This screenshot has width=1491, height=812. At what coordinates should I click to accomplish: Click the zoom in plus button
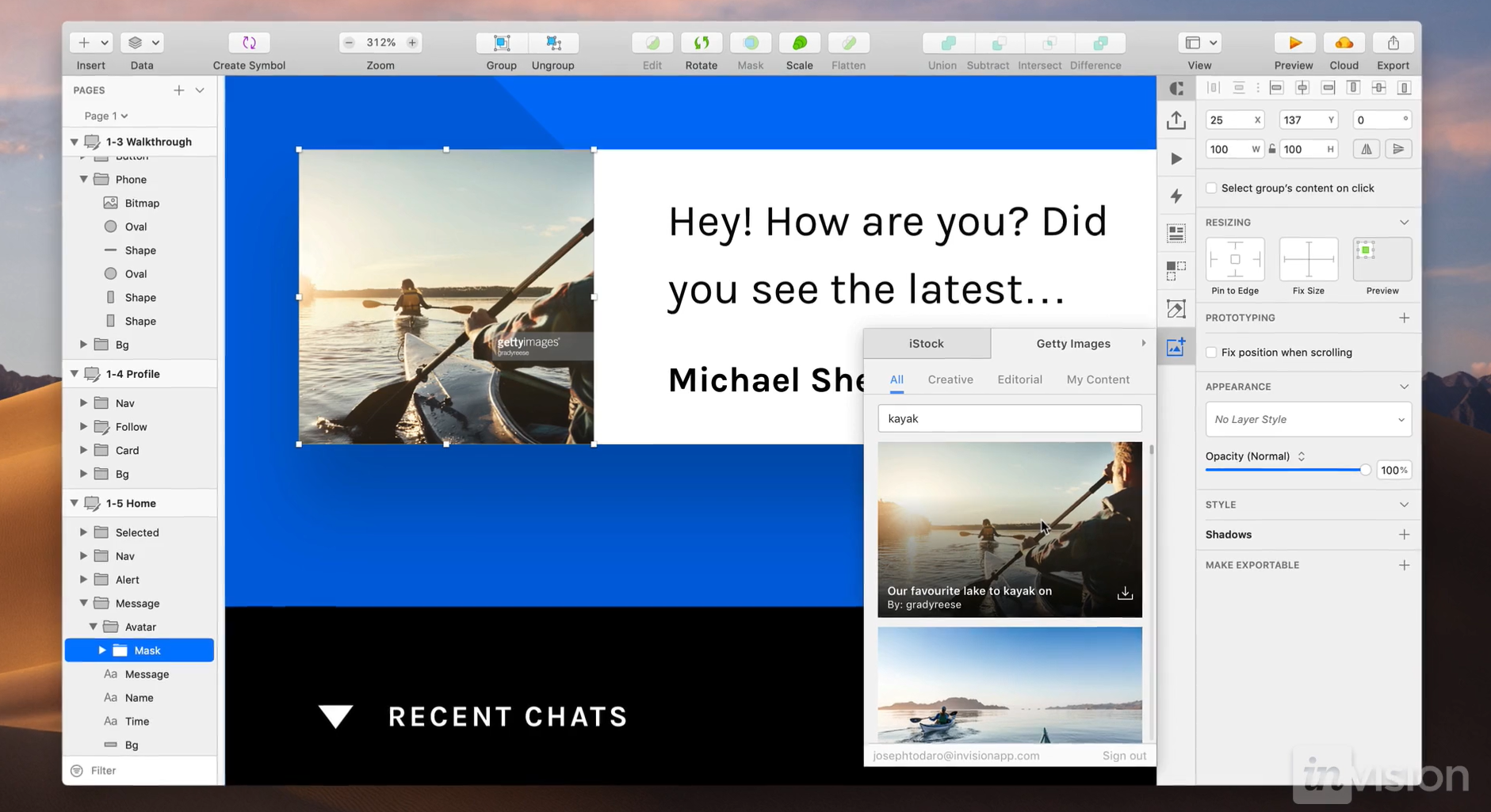point(412,43)
